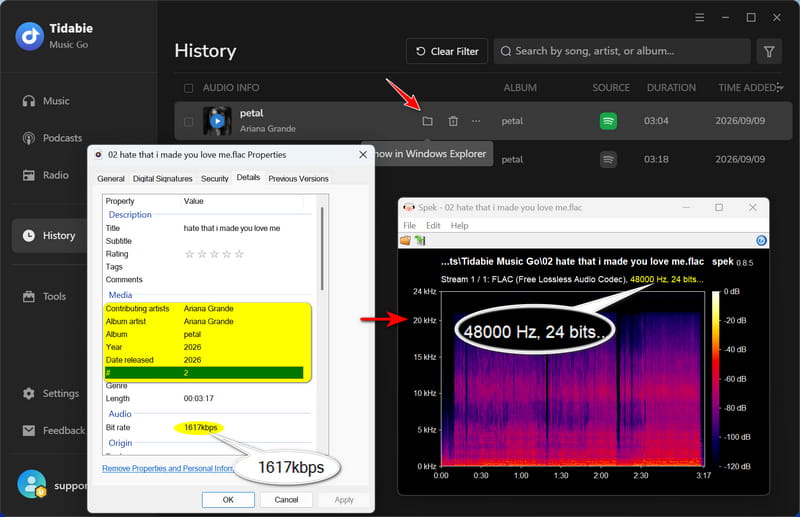
Task: Click Remove Properties and Personal Information link
Action: [x=168, y=468]
